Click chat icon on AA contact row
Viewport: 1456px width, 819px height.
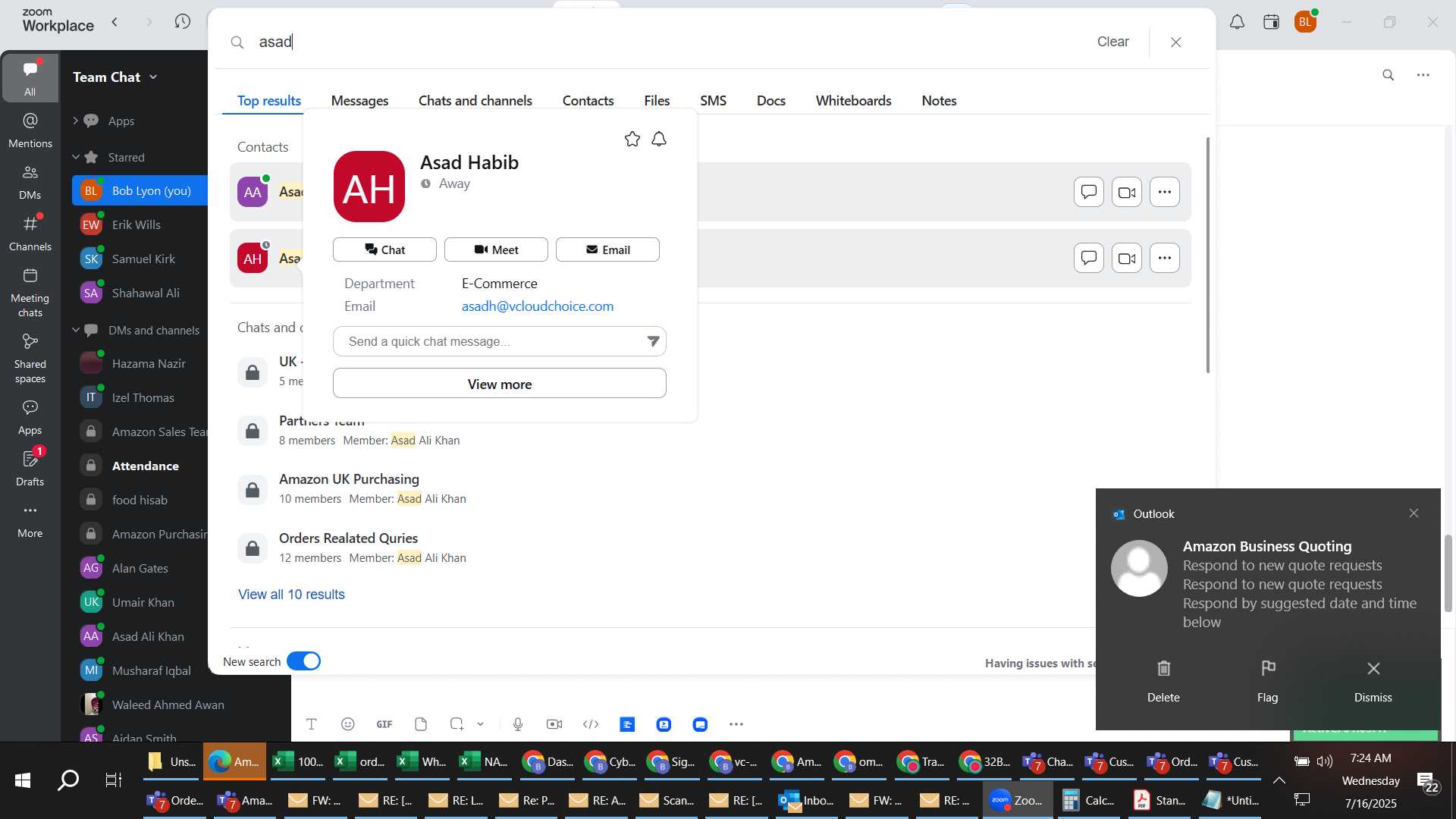1089,192
